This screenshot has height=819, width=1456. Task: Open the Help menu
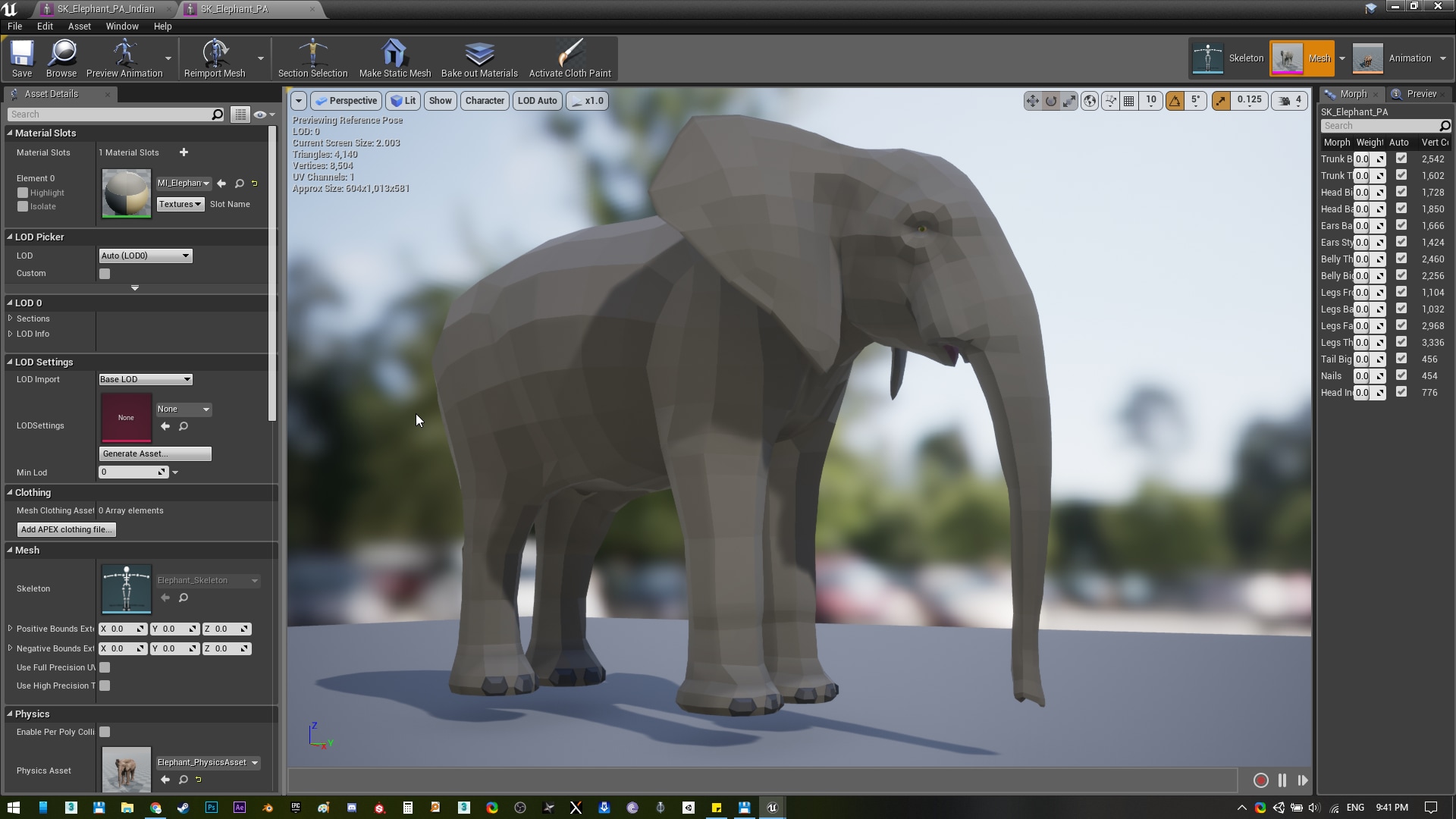[163, 26]
